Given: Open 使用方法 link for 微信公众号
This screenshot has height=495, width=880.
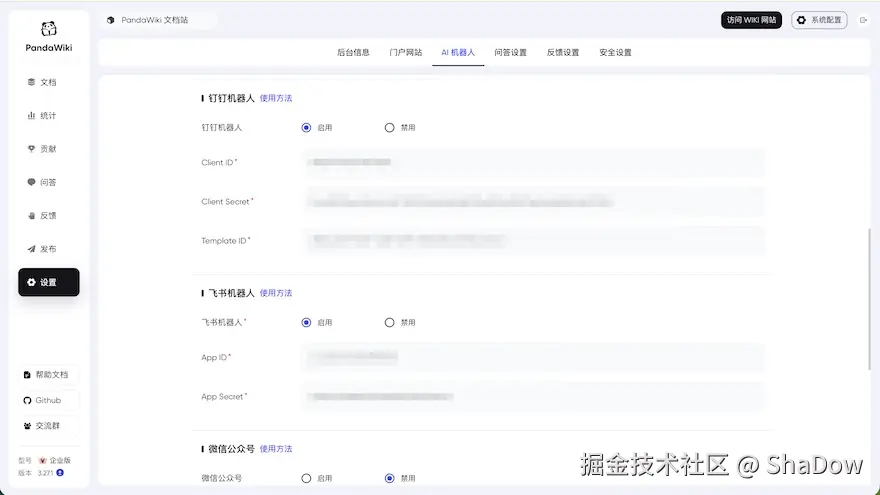Looking at the screenshot, I should (x=276, y=449).
